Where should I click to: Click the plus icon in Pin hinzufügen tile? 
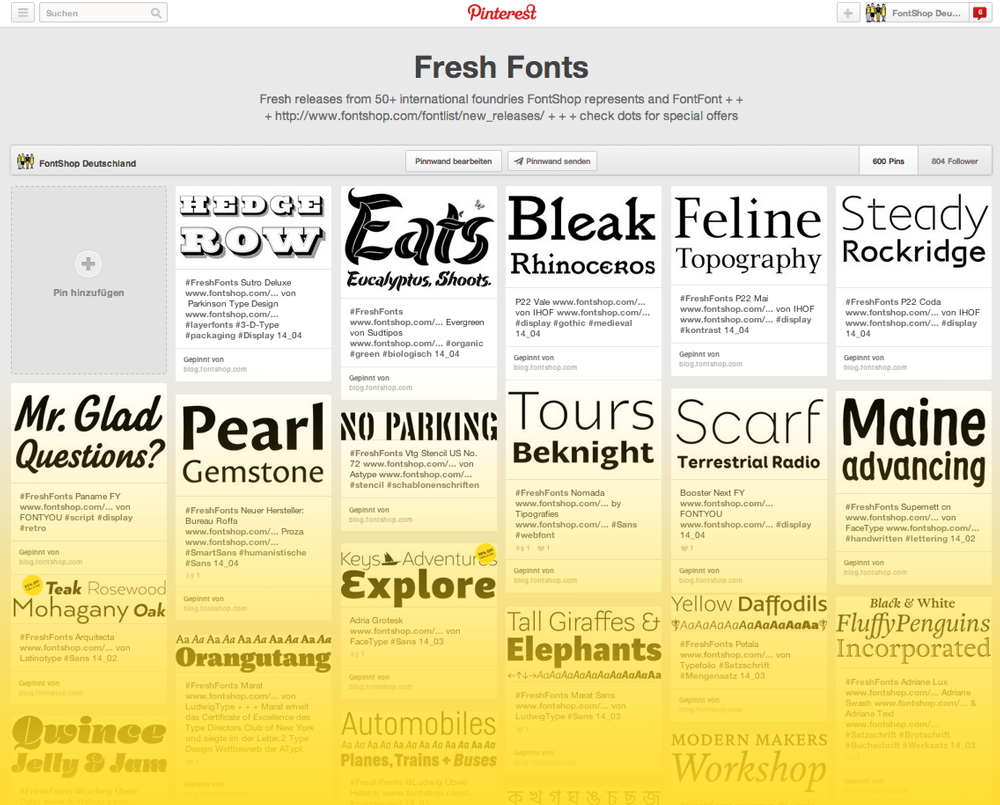pos(88,263)
